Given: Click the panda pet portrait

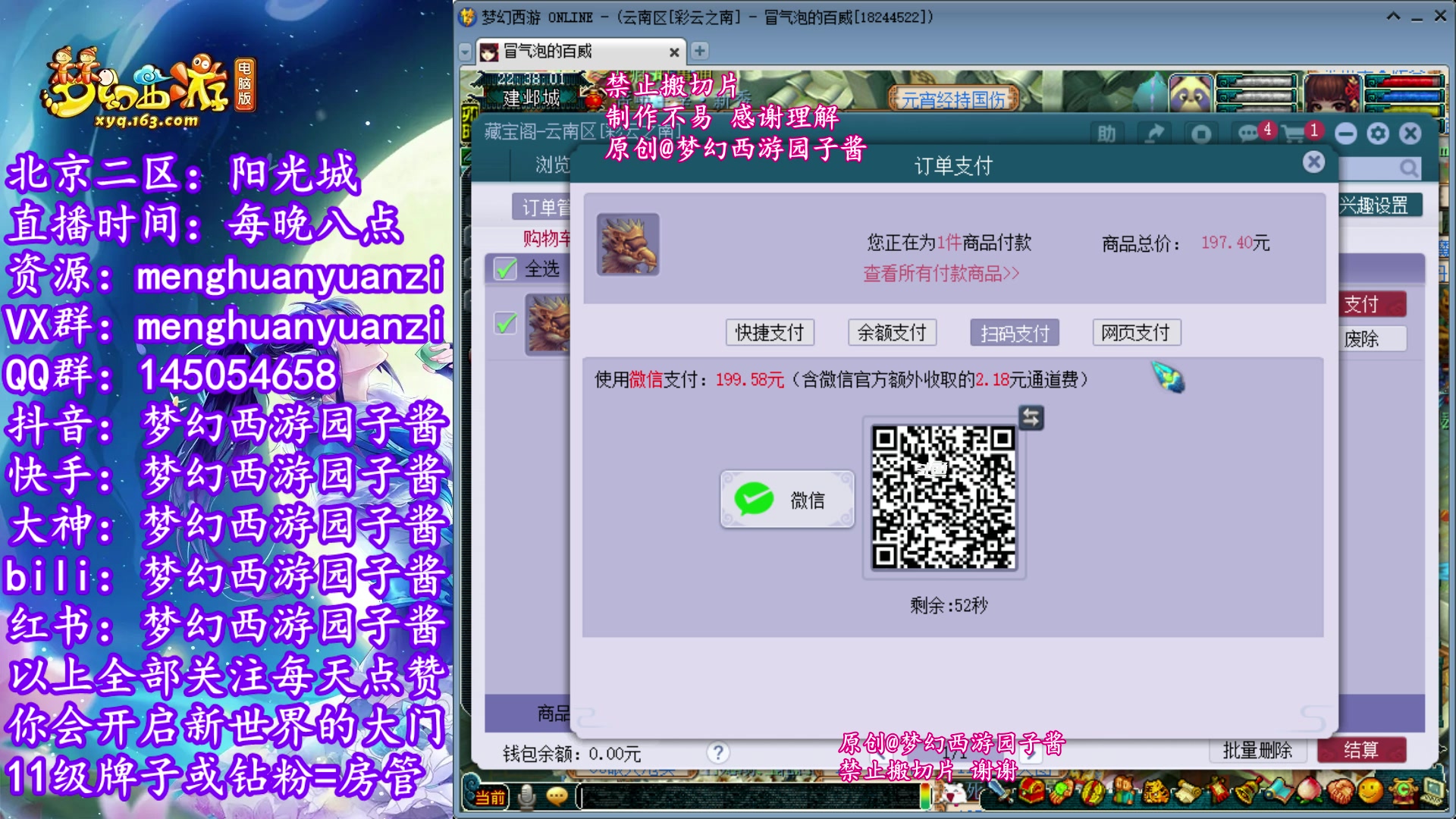Looking at the screenshot, I should [1190, 93].
